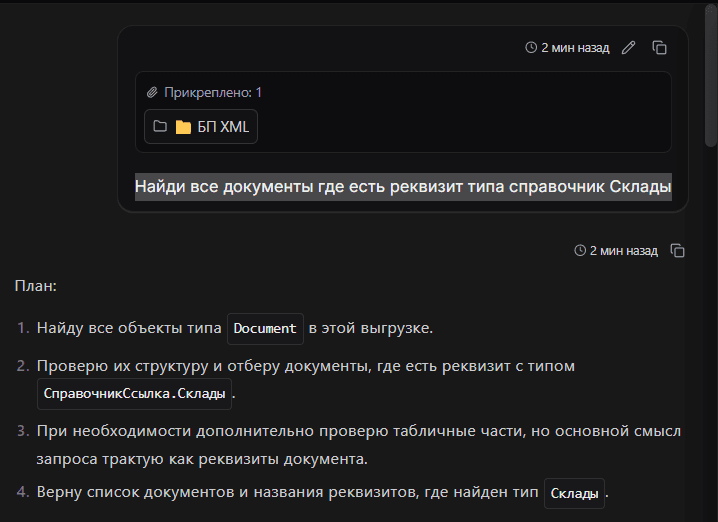Click plan step 3 text 'При необходимости дополнительно'
Viewport: 718px width, 522px height.
175,431
